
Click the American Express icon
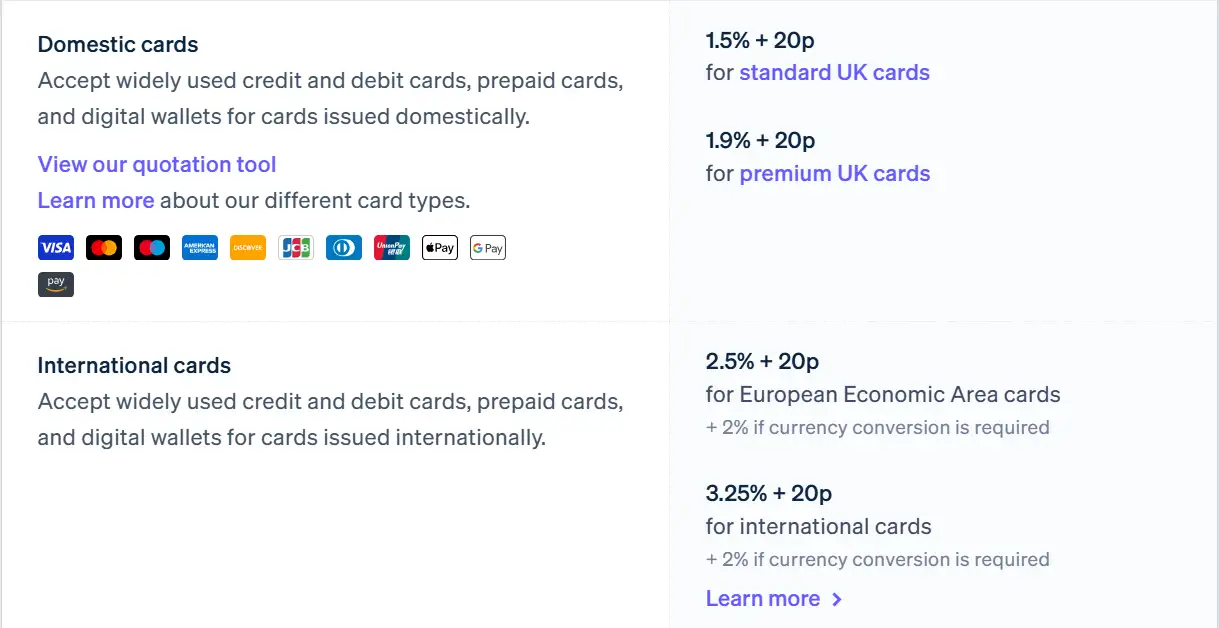point(200,248)
